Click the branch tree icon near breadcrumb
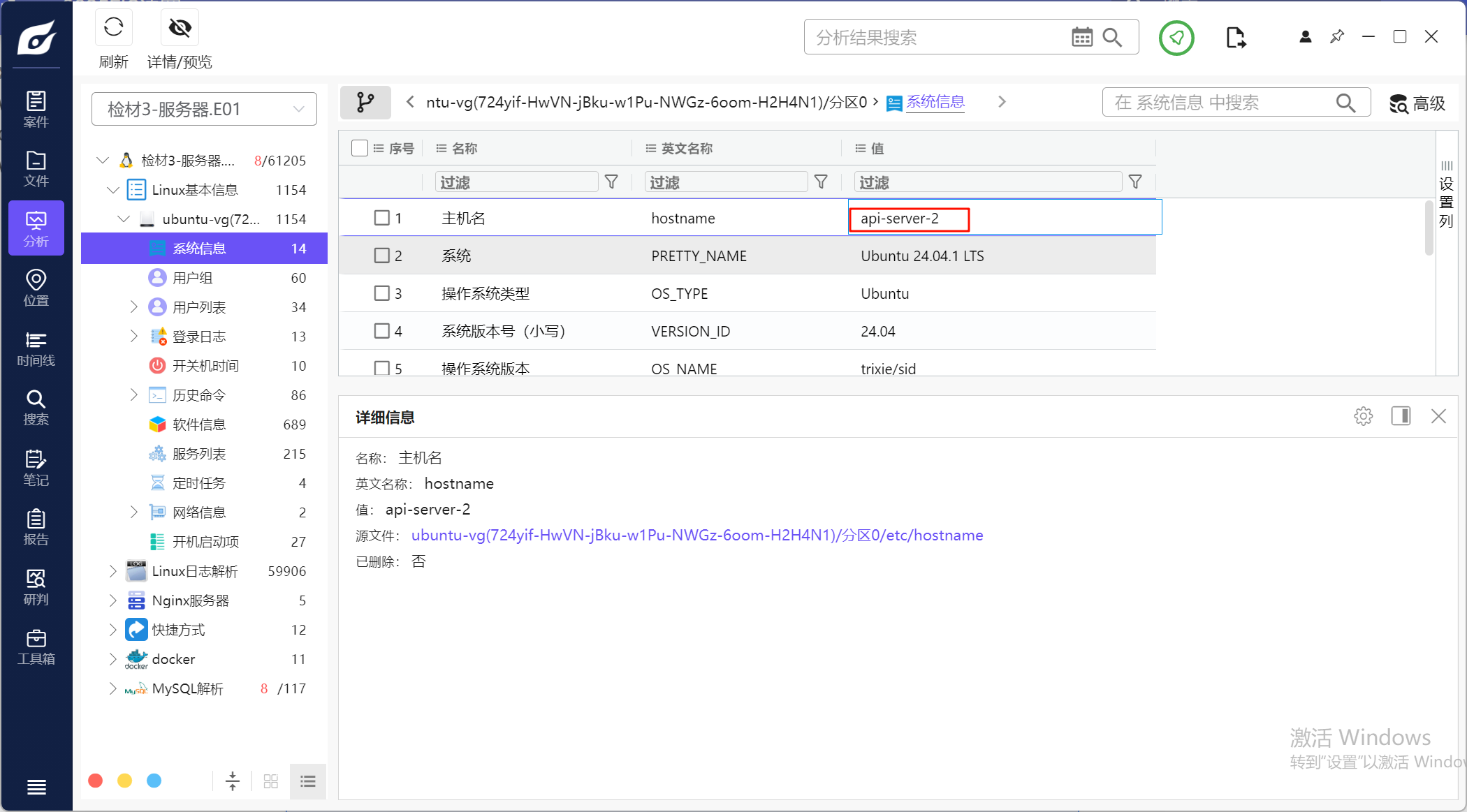 tap(365, 103)
